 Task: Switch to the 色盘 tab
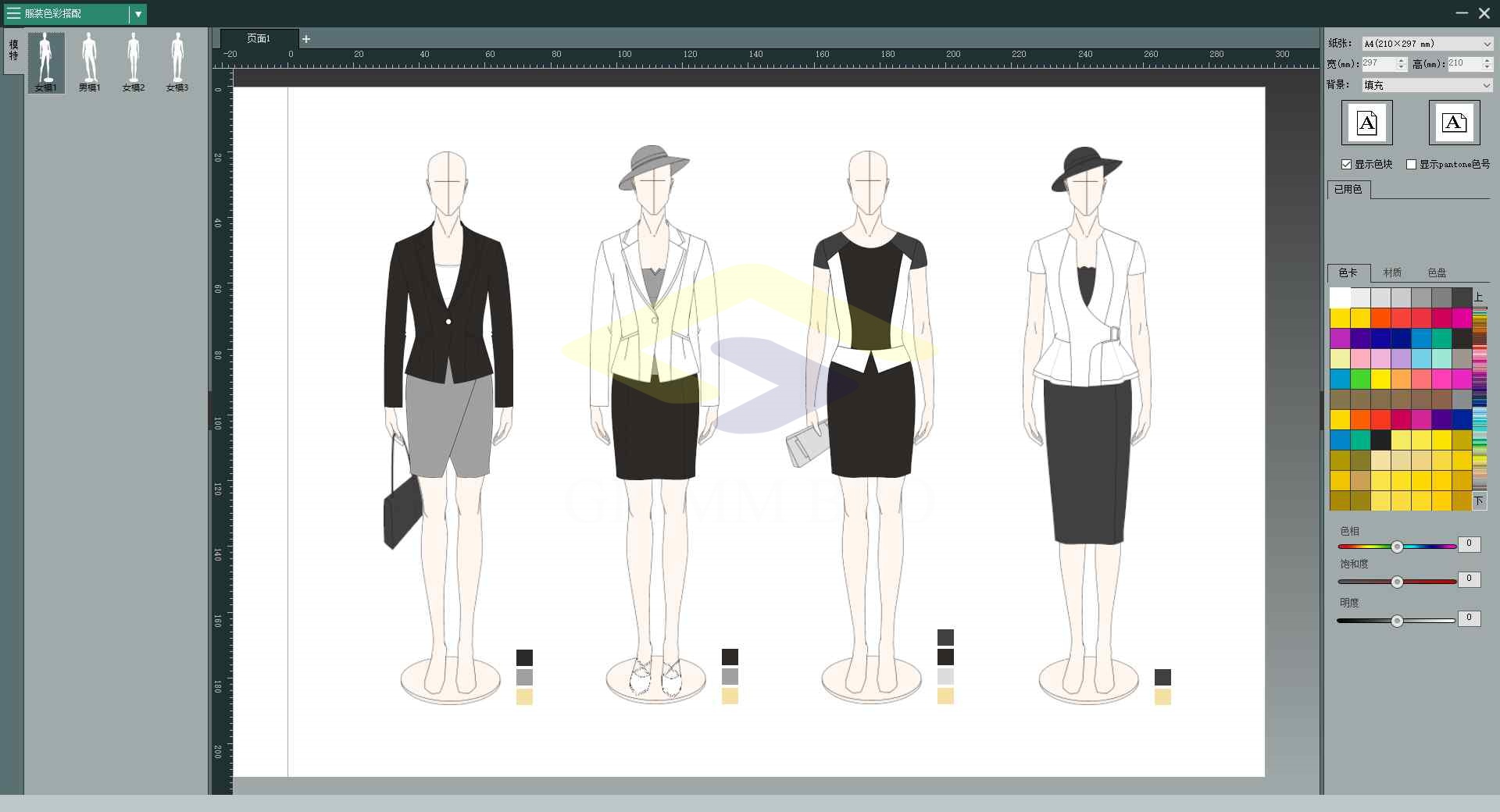point(1437,273)
